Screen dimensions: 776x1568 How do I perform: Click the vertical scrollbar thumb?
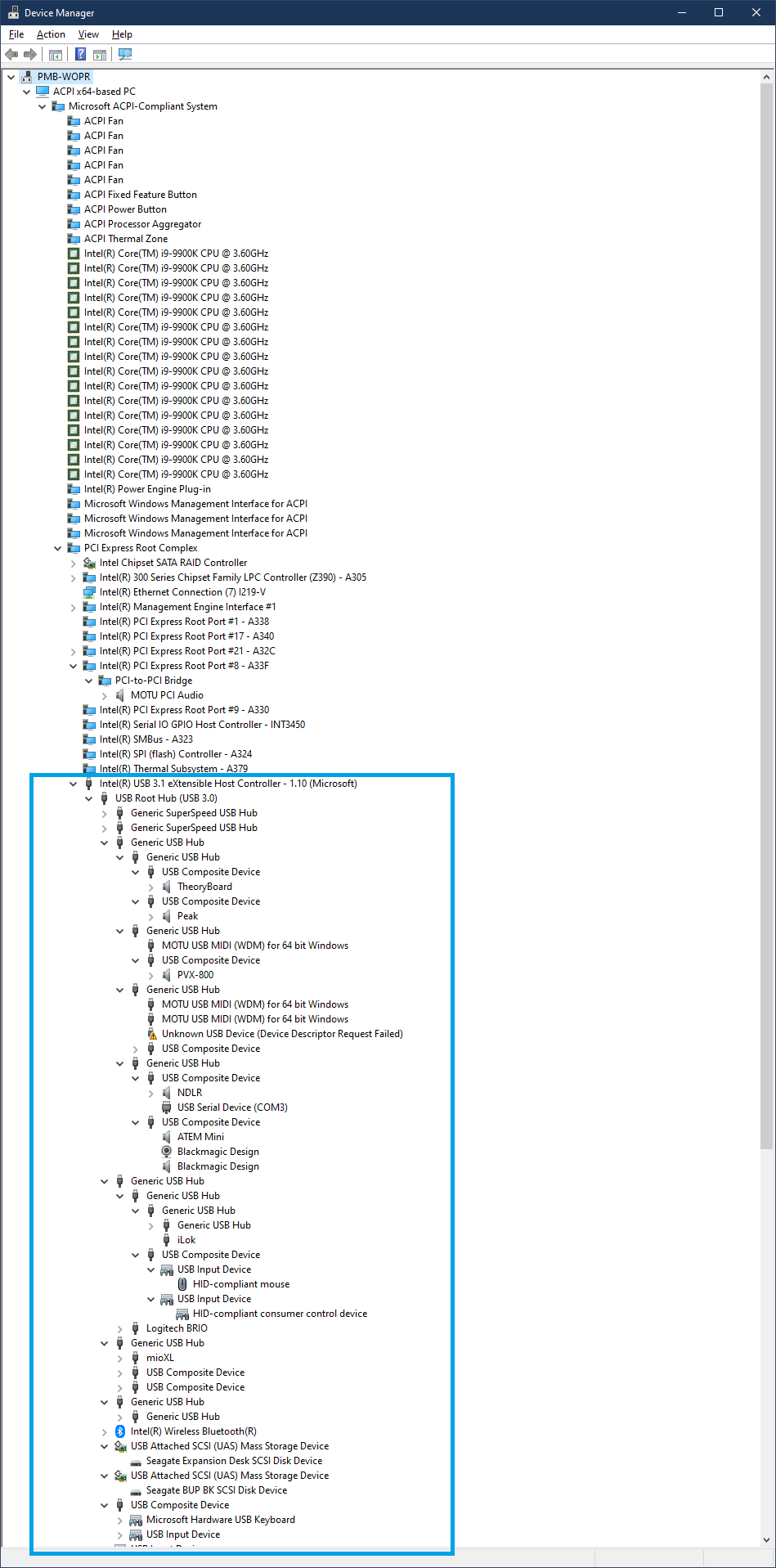pyautogui.click(x=767, y=617)
